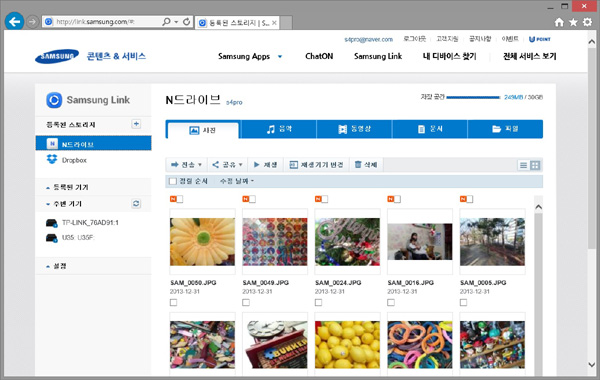Open the SAM_0050.JPG flower thumbnail

pyautogui.click(x=202, y=242)
